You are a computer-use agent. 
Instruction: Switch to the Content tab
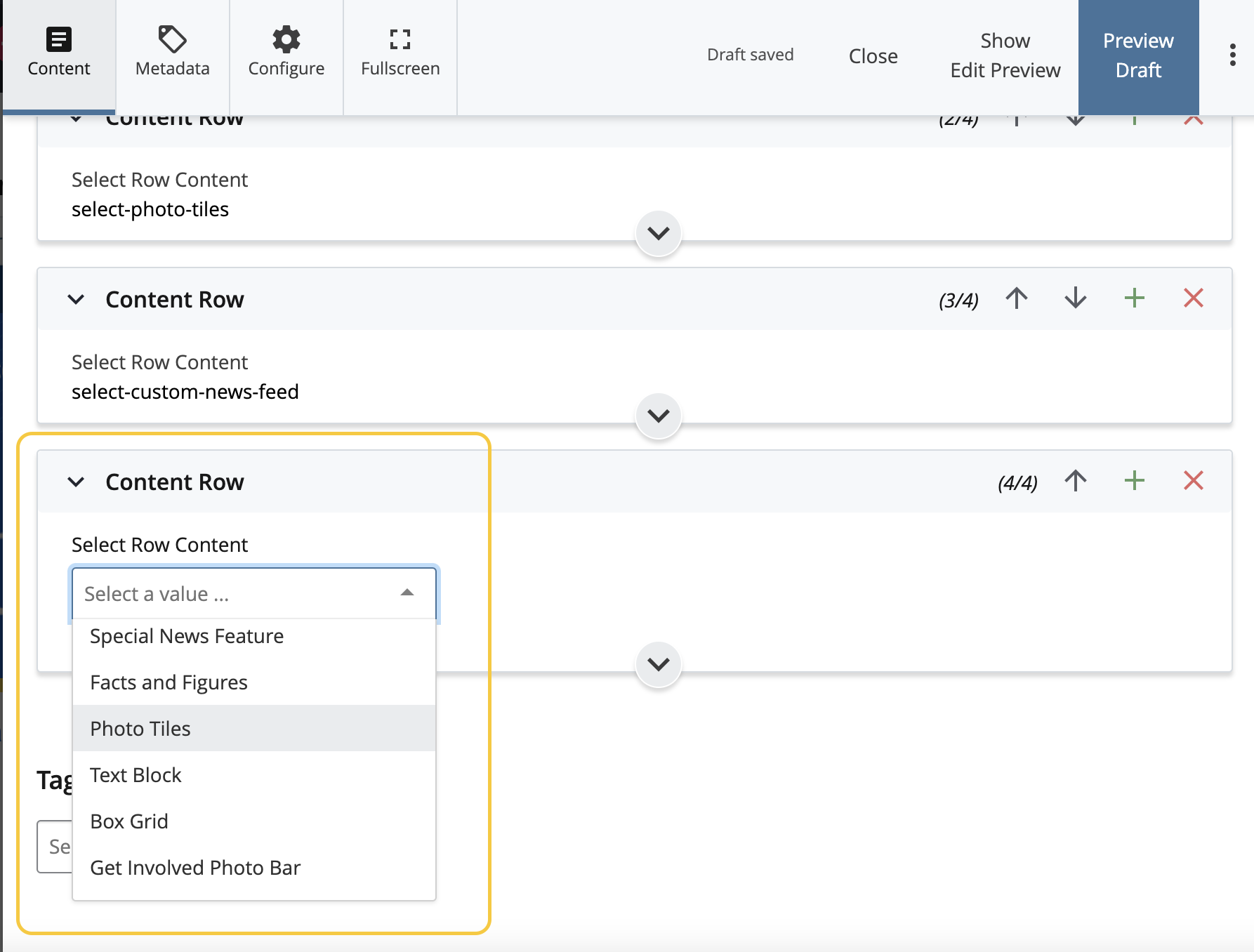tap(59, 56)
